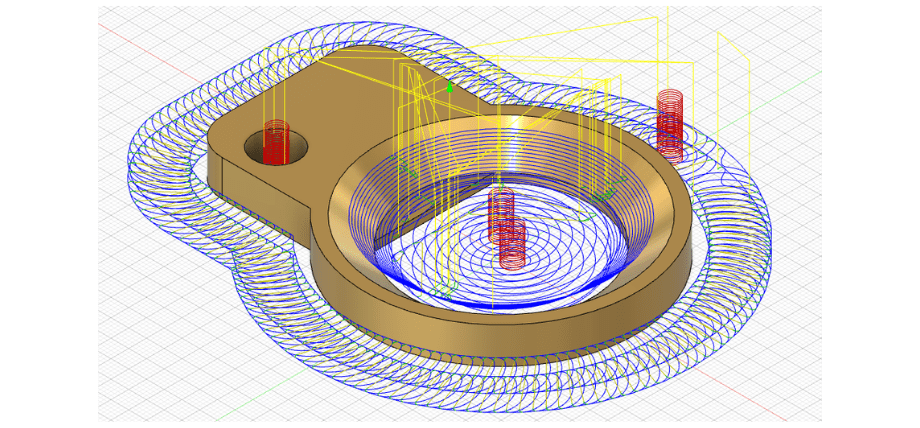Image resolution: width=920 pixels, height=428 pixels.
Task: Click the red helix inside the small hole
Action: coord(276,142)
